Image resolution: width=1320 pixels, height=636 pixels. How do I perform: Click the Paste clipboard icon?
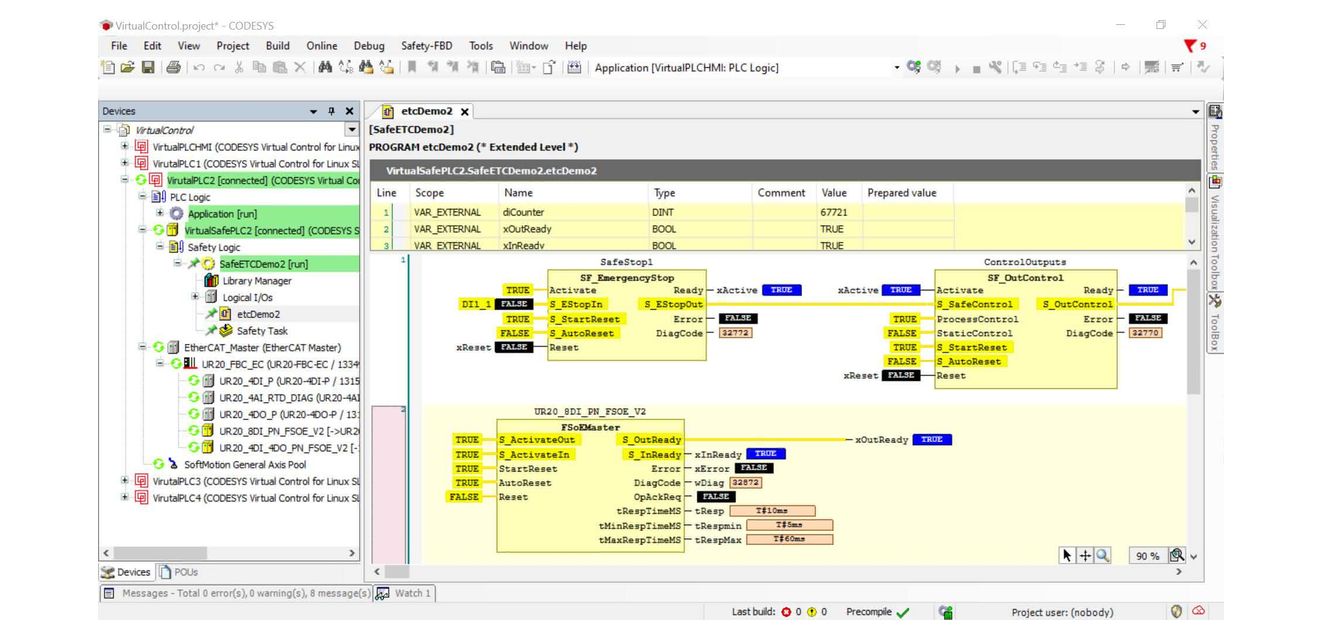coord(280,68)
